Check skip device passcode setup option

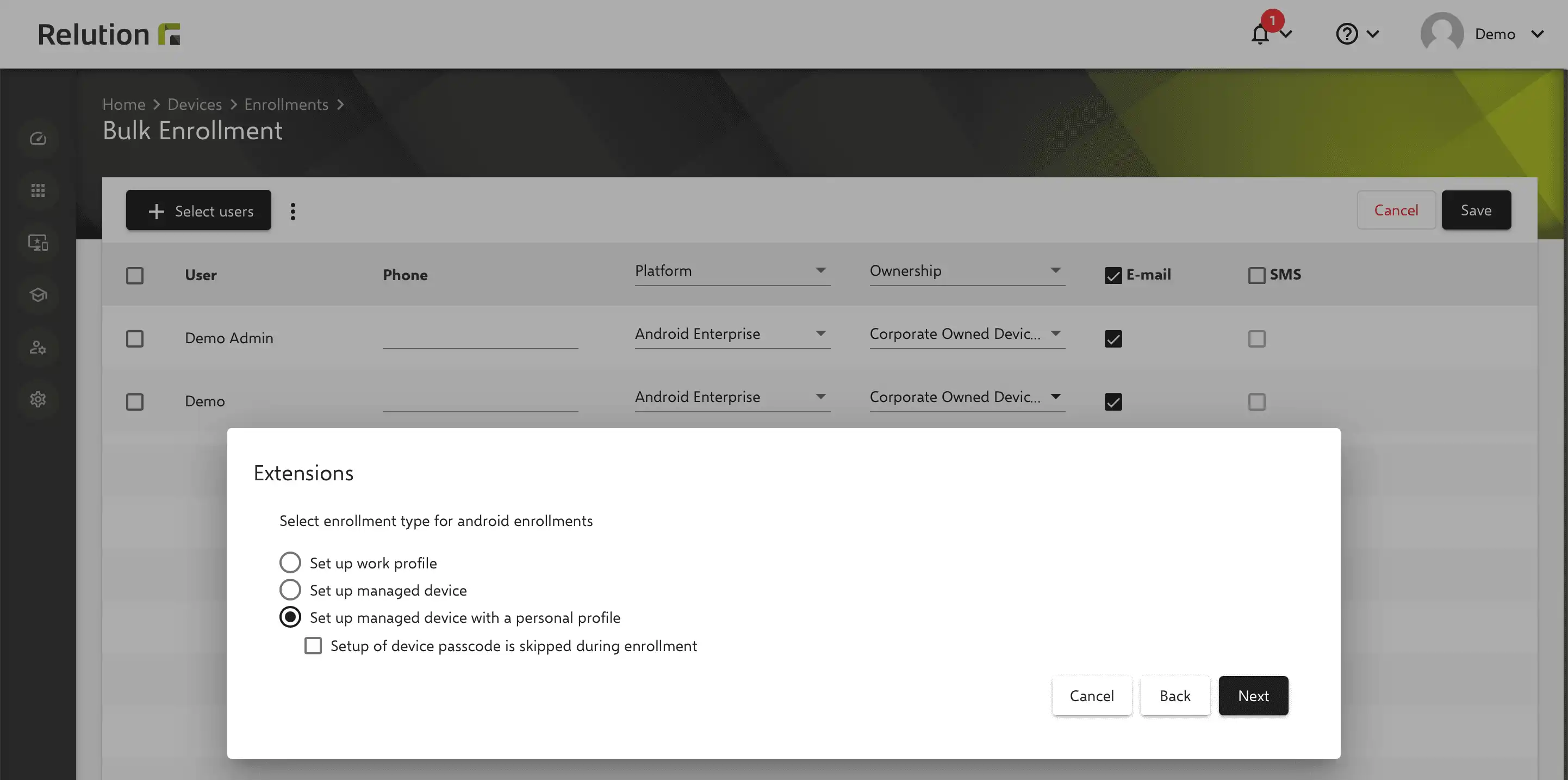click(313, 646)
